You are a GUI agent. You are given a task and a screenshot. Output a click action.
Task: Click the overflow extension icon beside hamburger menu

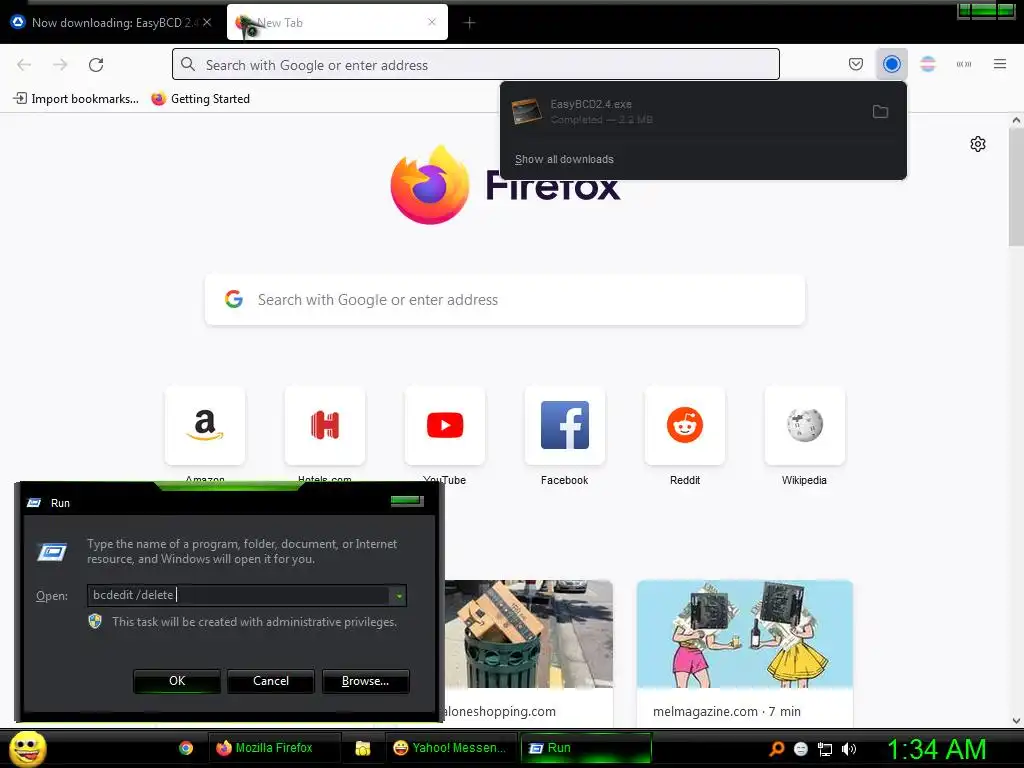[964, 64]
